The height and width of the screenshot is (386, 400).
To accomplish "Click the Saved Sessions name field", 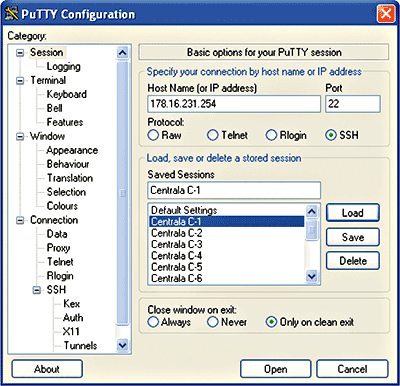I will click(x=234, y=190).
